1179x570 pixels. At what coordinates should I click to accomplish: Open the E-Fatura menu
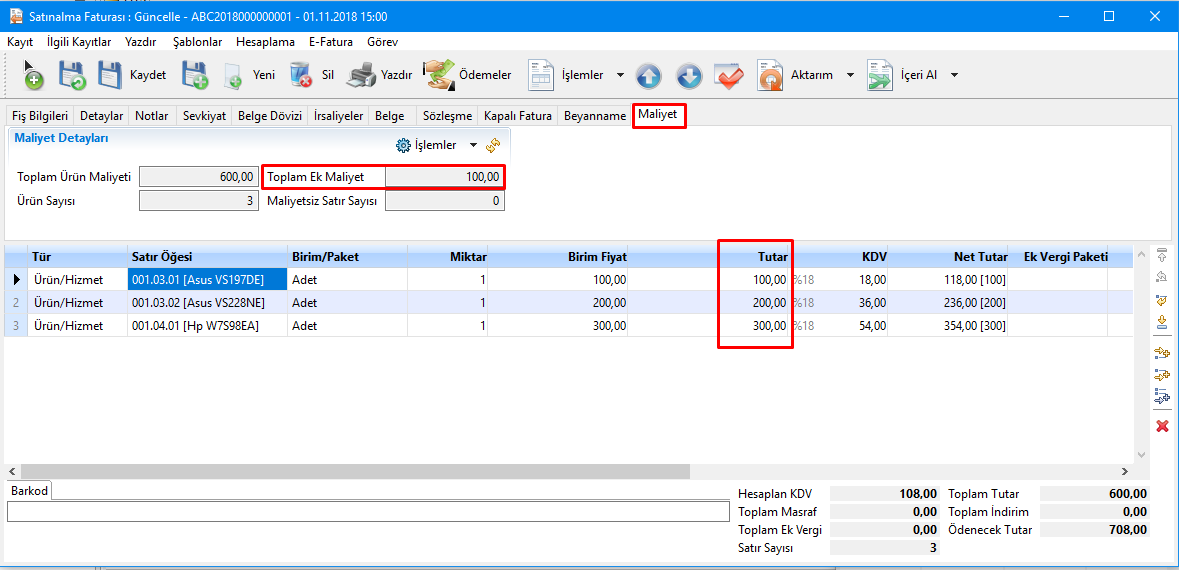(330, 42)
